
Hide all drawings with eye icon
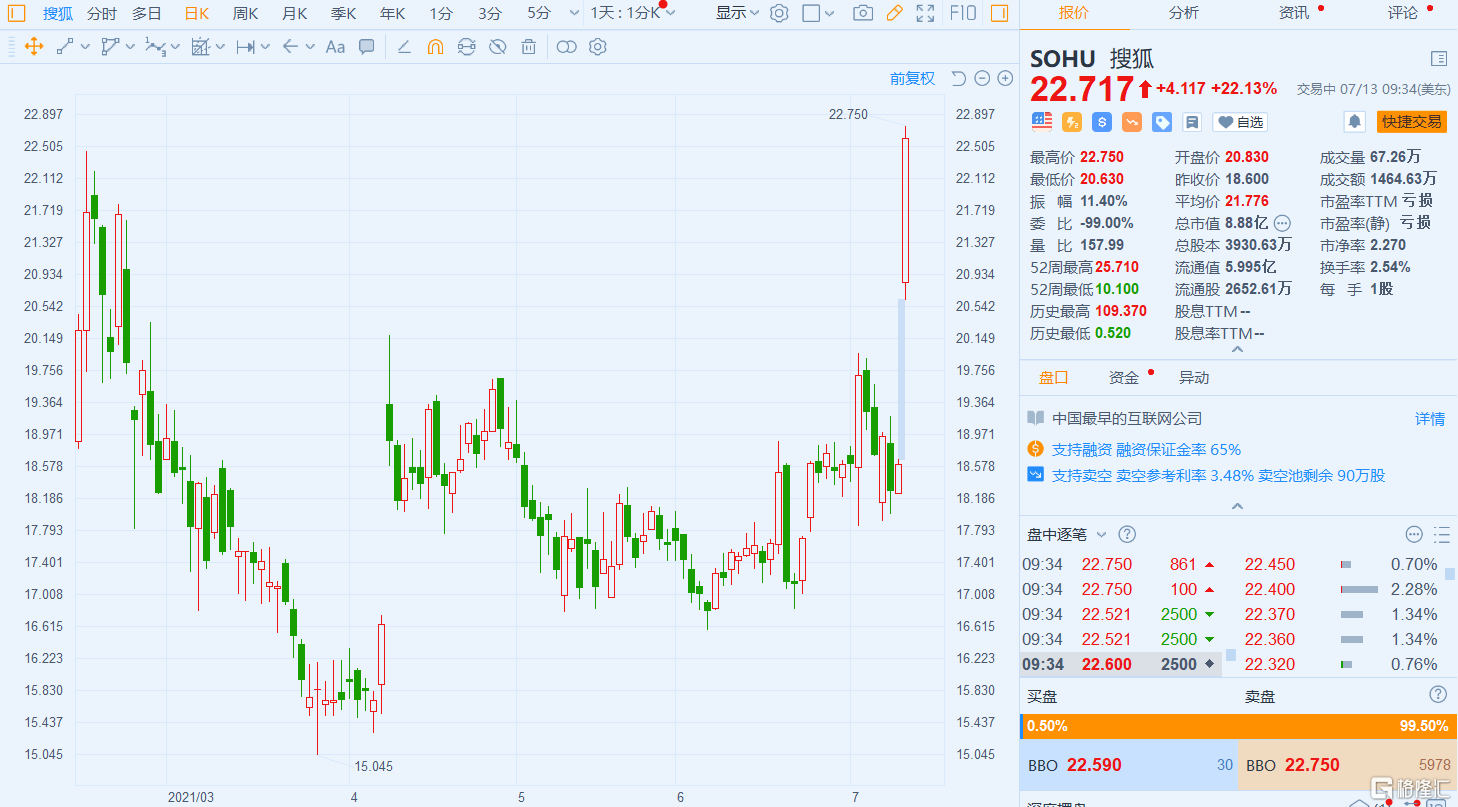tap(497, 46)
